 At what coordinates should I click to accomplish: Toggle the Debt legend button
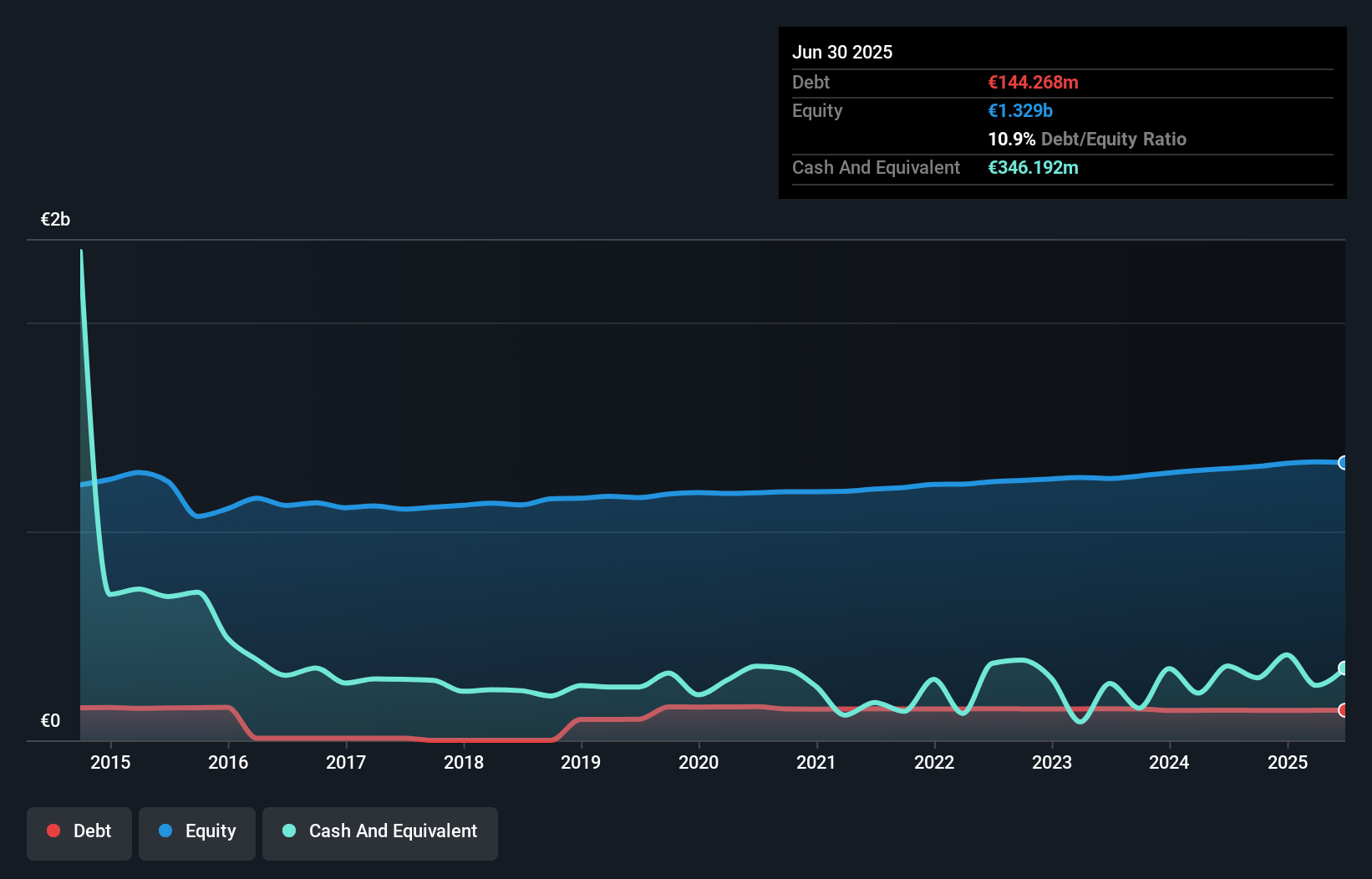(79, 833)
